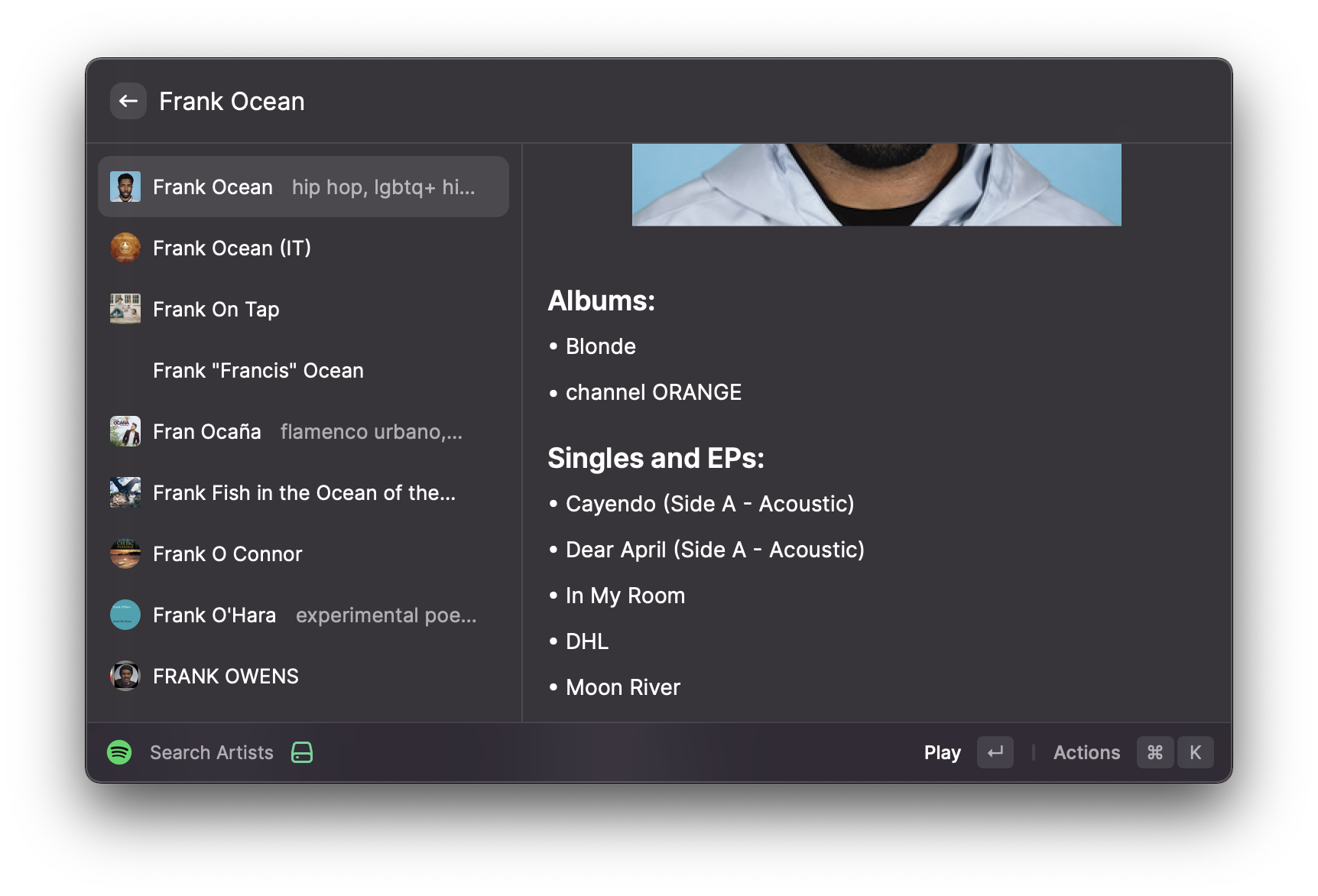Viewport: 1318px width, 896px height.
Task: Click Cayendo (Side A - Acoustic)
Action: (709, 504)
